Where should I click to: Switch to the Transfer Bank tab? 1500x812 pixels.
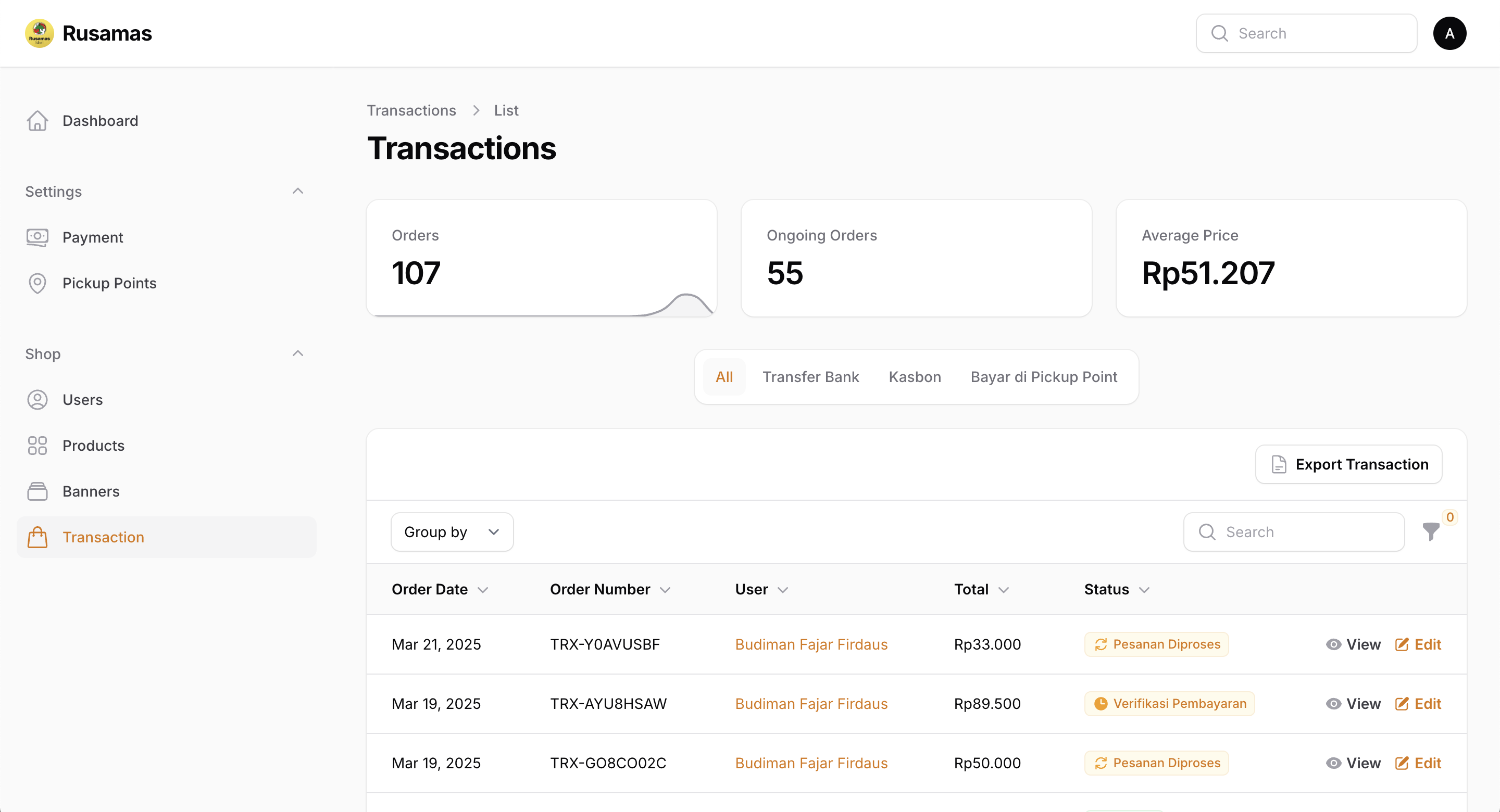tap(810, 377)
